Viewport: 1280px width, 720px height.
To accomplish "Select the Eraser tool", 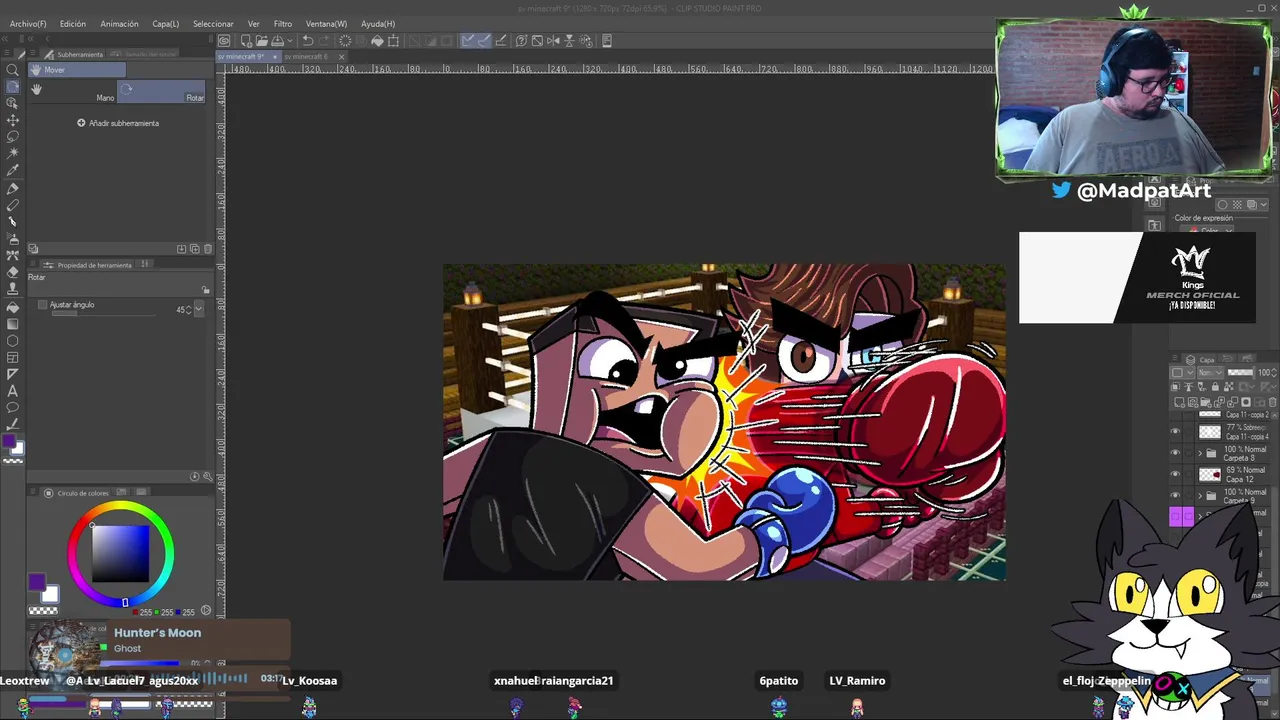I will 13,272.
